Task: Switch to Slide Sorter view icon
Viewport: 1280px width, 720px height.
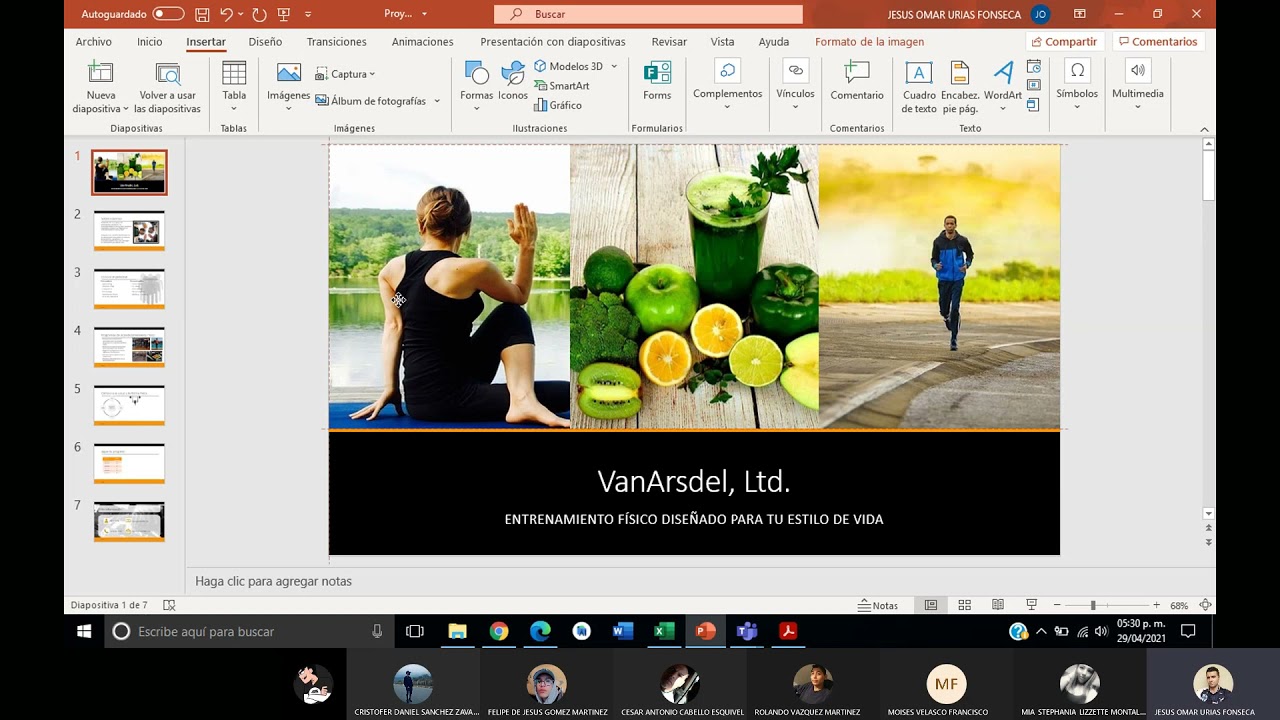Action: coord(965,605)
